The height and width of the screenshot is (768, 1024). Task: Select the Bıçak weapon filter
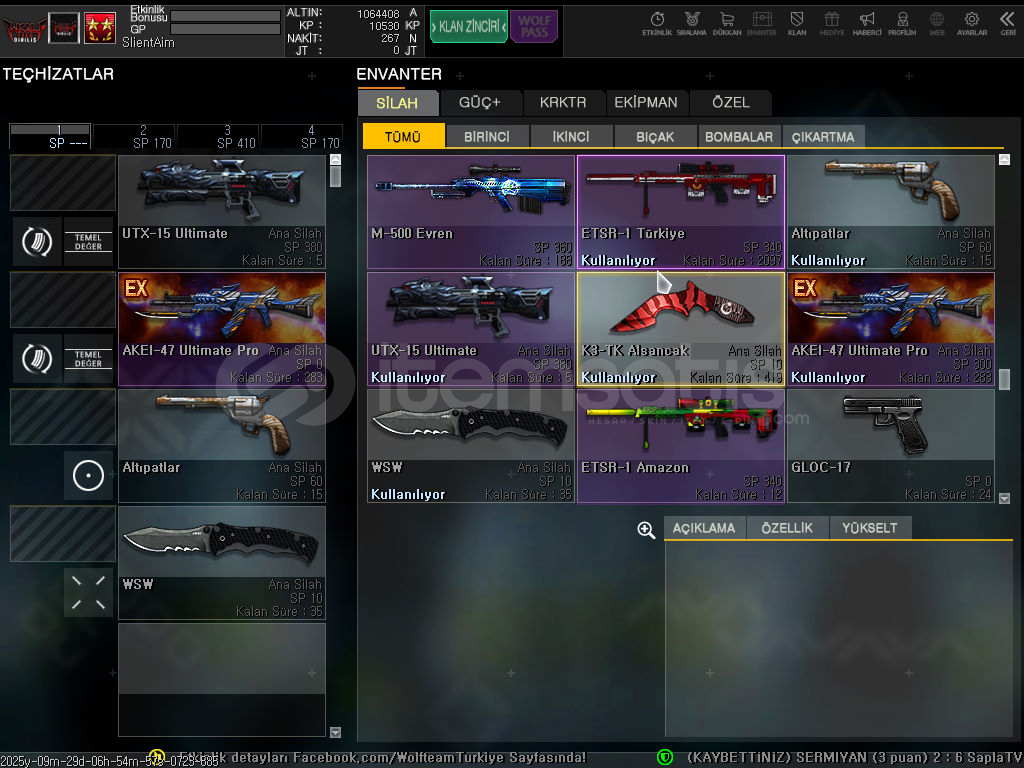[655, 136]
